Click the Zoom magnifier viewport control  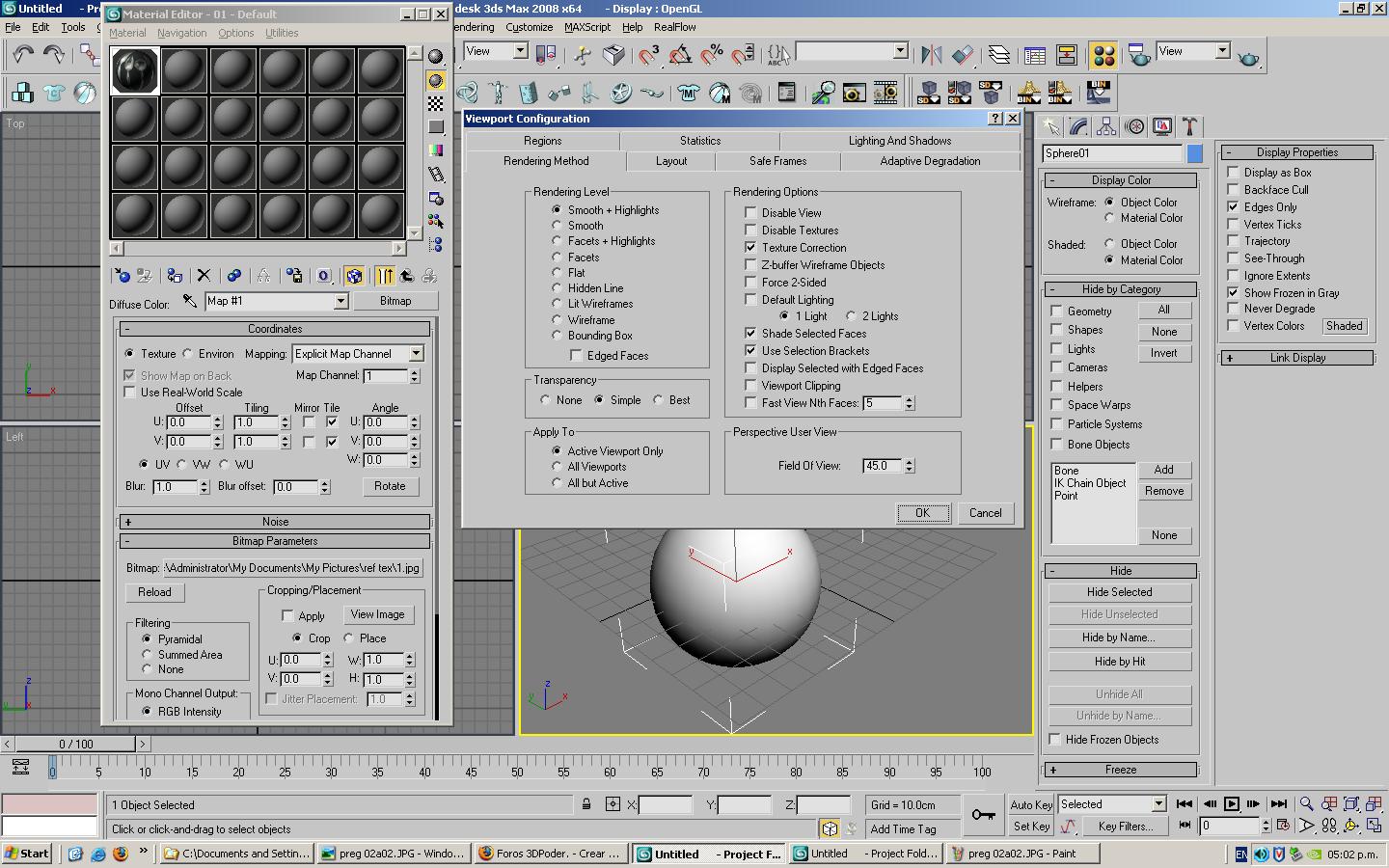tap(1306, 803)
